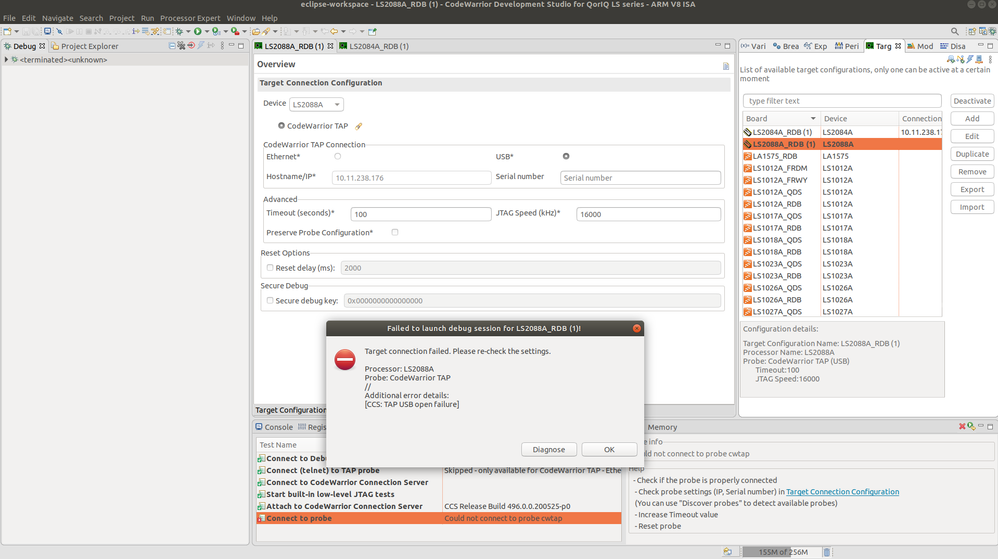Select the LA1575_RDB board row
998x559 pixels.
(x=841, y=156)
